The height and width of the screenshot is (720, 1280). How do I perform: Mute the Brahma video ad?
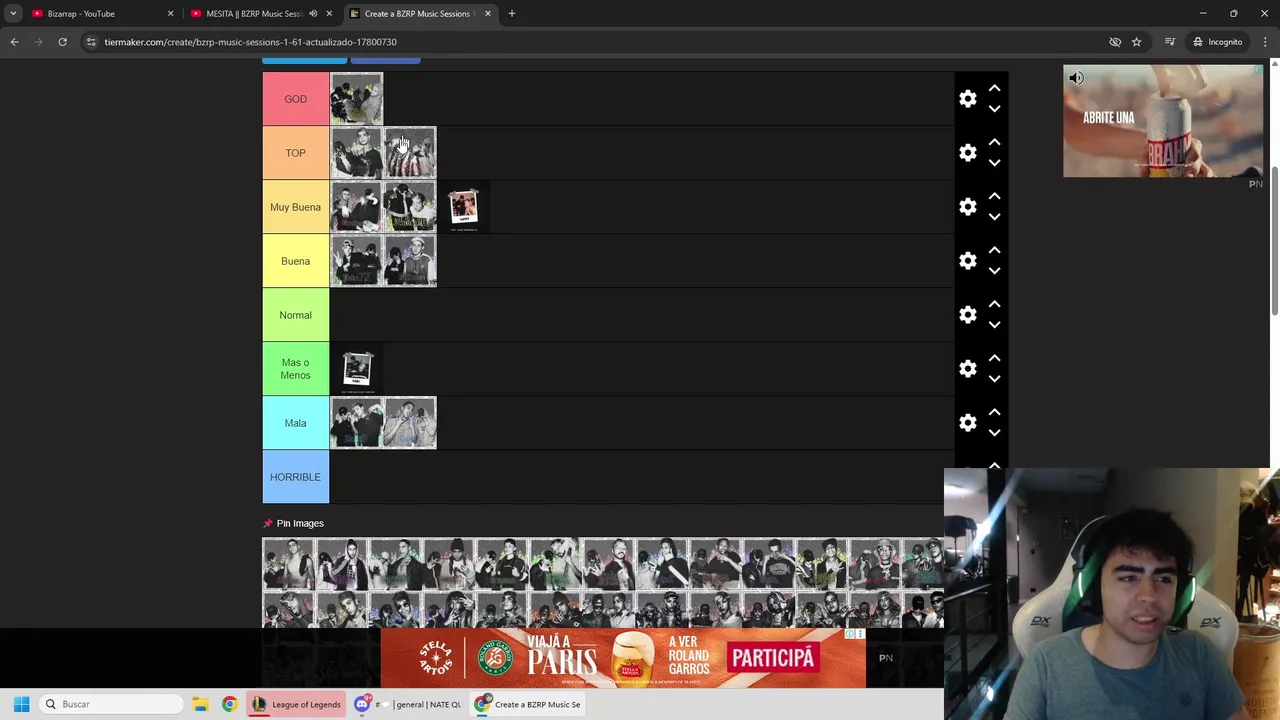click(1076, 78)
